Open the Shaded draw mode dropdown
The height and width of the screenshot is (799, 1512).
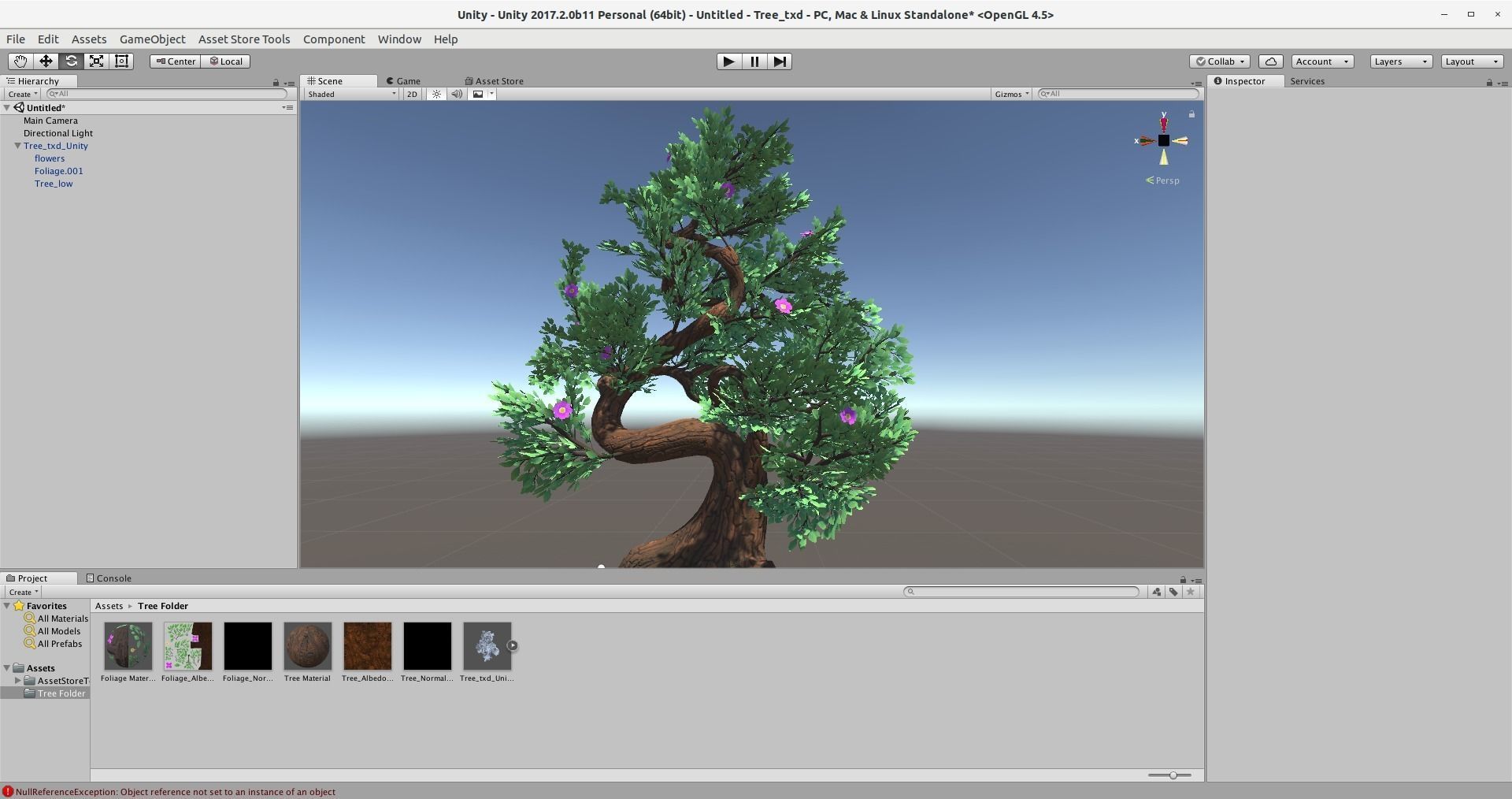352,94
